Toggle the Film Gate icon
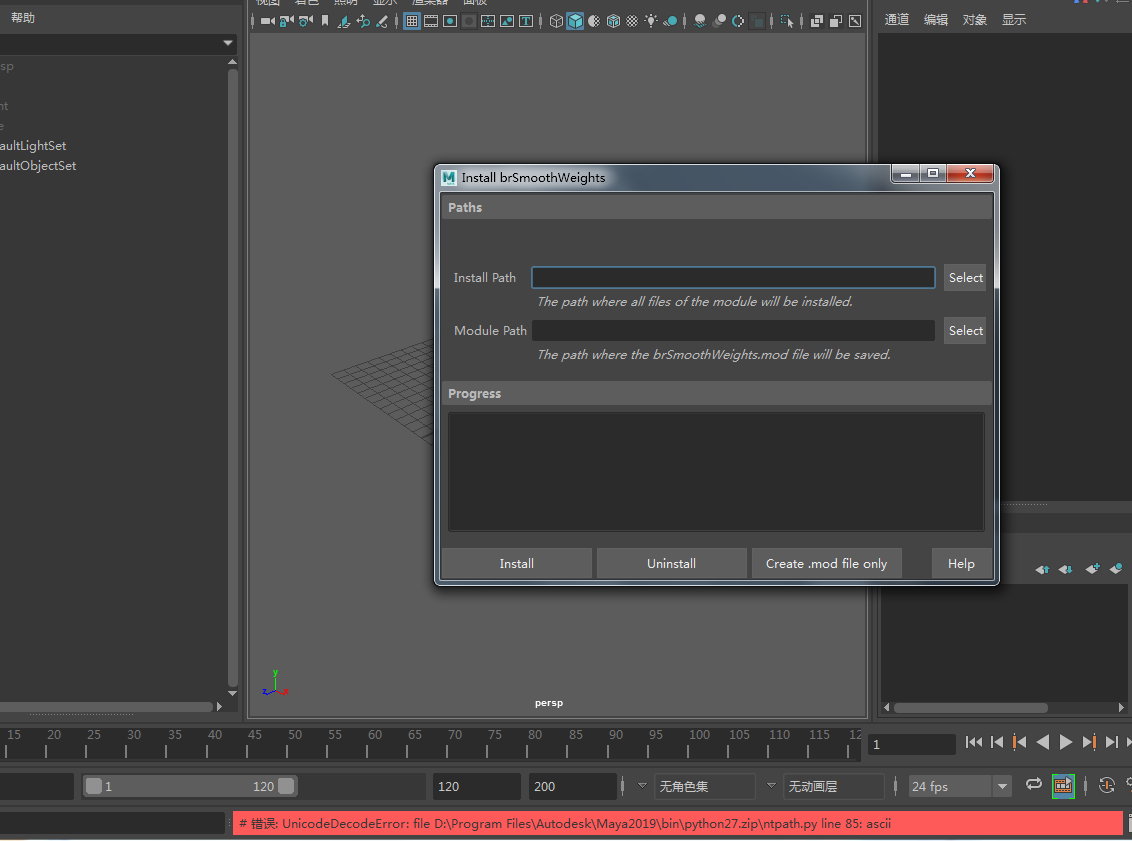1132x841 pixels. tap(431, 21)
